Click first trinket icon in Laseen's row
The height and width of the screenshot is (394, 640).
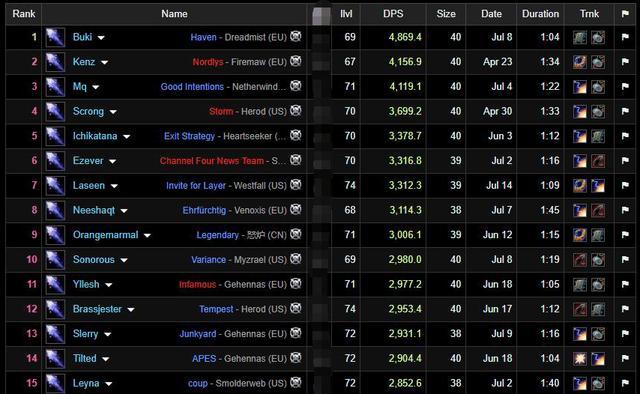(580, 186)
